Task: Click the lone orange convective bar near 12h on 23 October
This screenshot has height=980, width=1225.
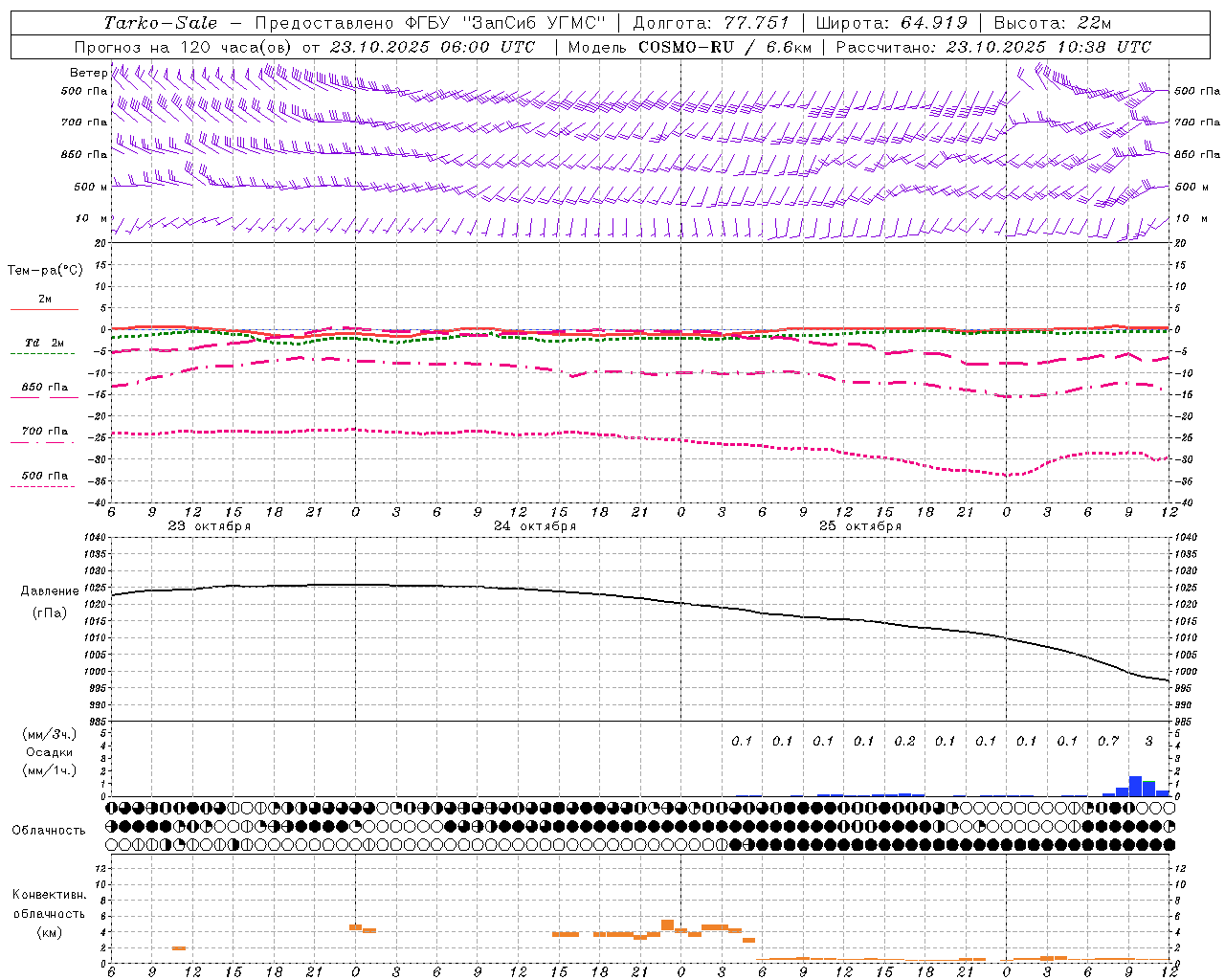Action: (x=179, y=948)
